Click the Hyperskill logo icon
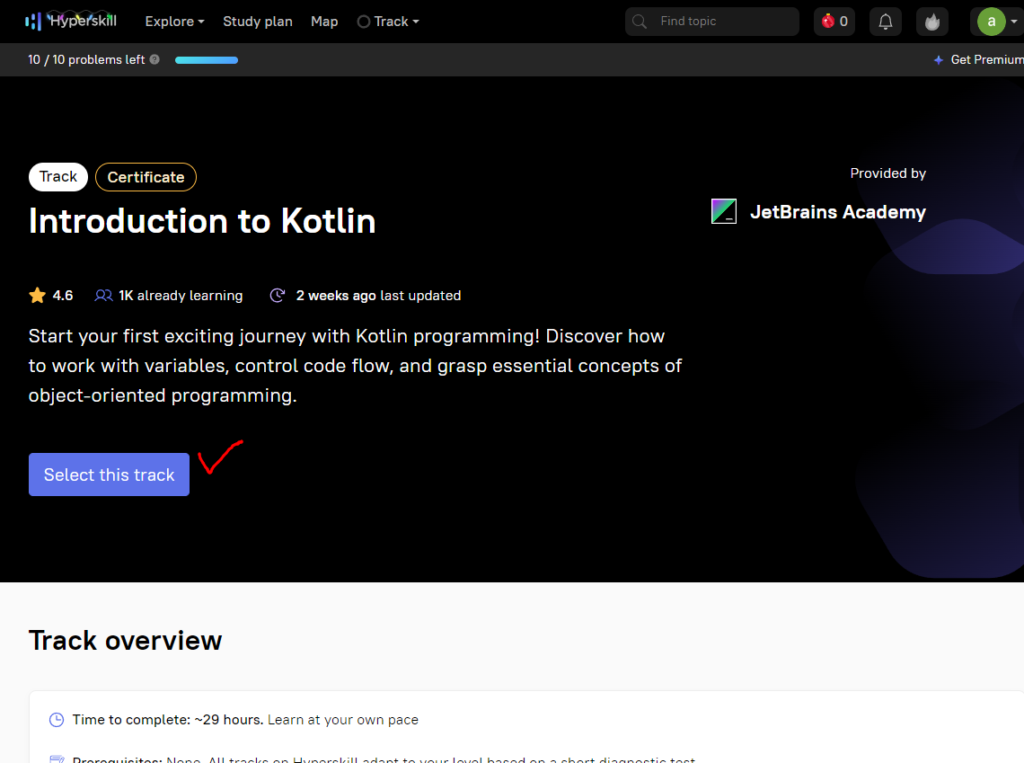1024x763 pixels. click(33, 22)
